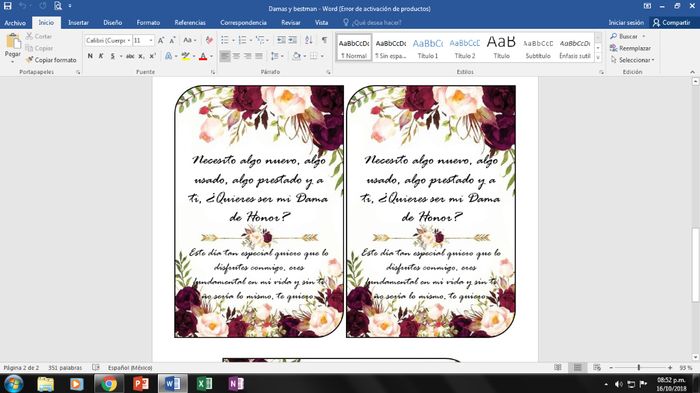Toggle underline S formatting

[112, 56]
